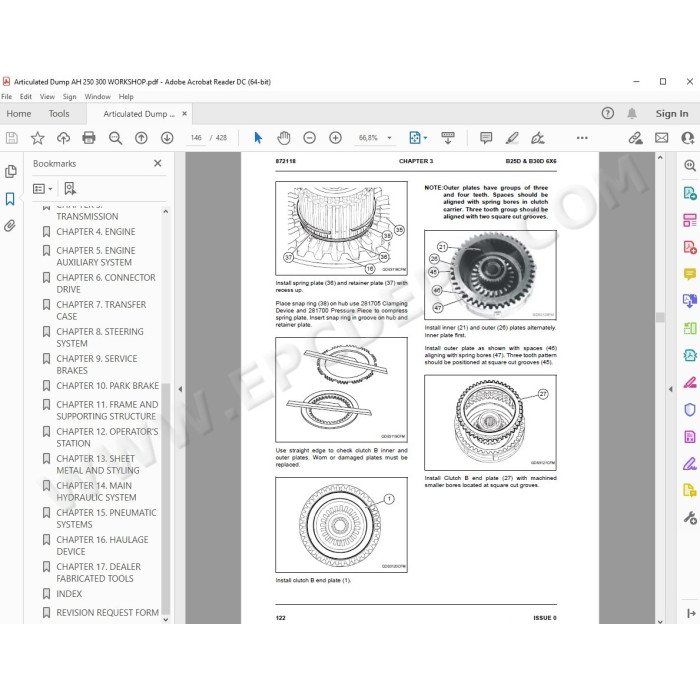Click the Sign In button
The image size is (700, 700).
[x=672, y=114]
